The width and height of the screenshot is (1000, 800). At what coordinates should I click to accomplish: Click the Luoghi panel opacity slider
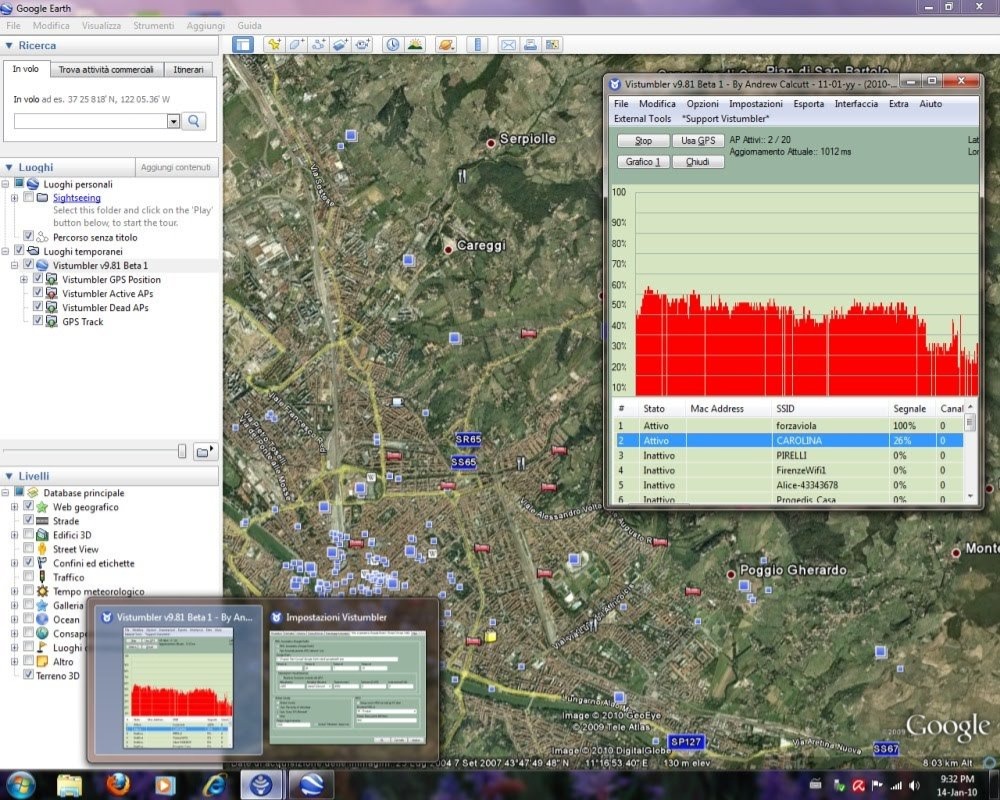[181, 451]
